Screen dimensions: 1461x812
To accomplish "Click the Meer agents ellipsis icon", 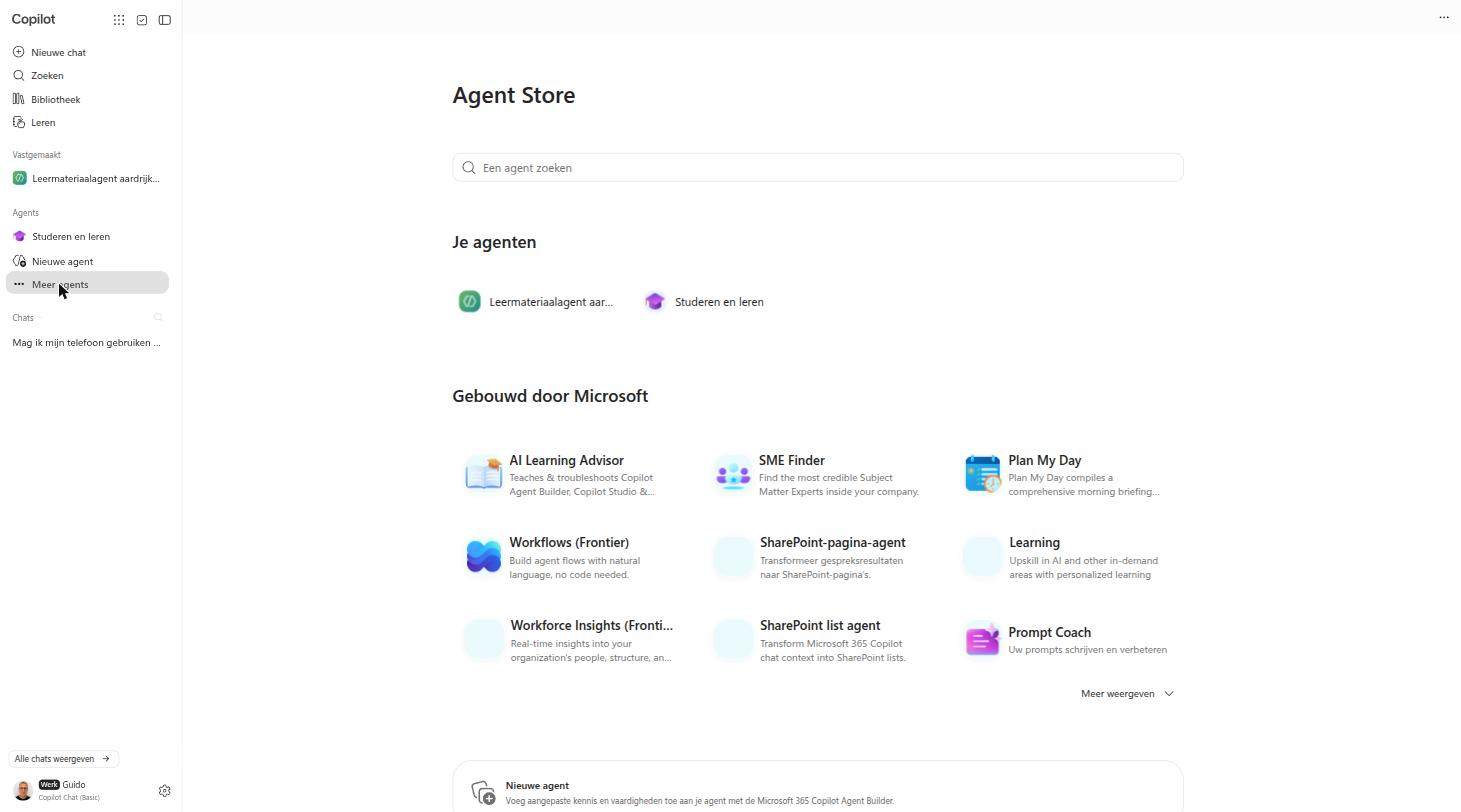I will pos(19,284).
